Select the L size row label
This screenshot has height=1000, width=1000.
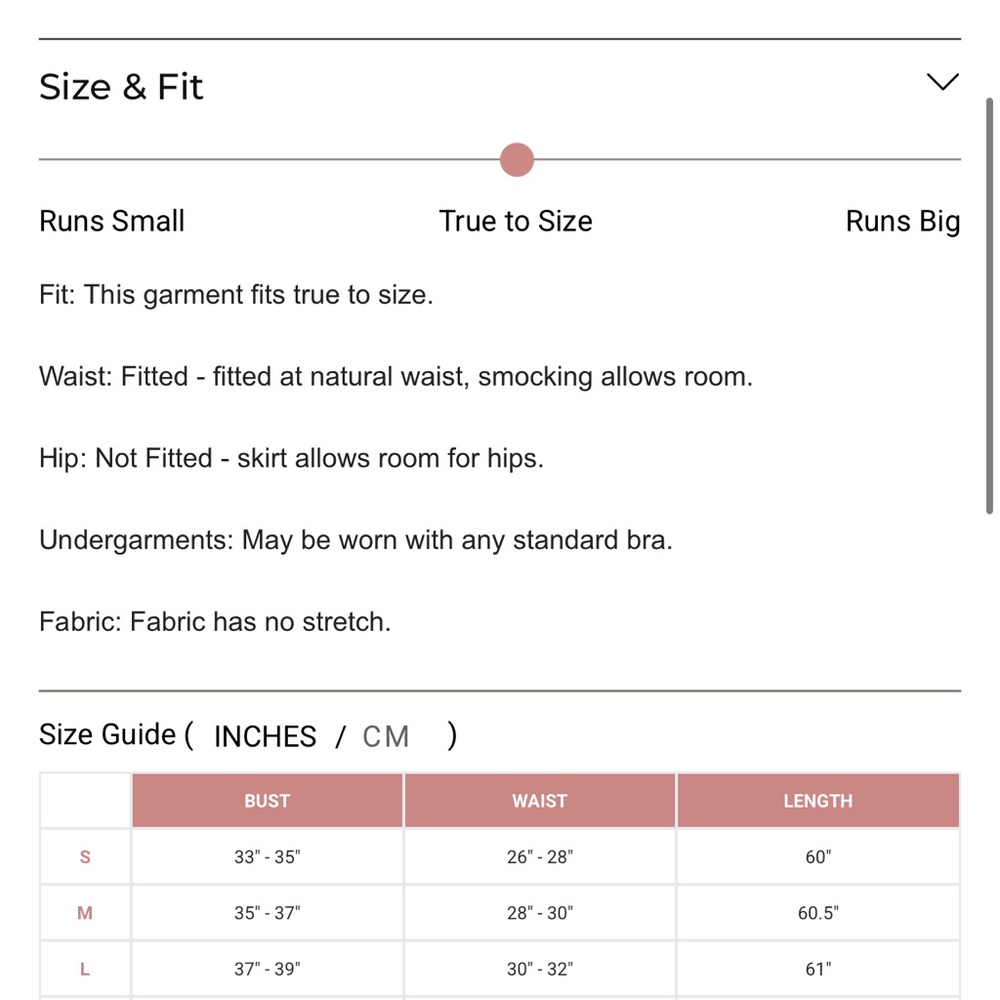point(85,969)
